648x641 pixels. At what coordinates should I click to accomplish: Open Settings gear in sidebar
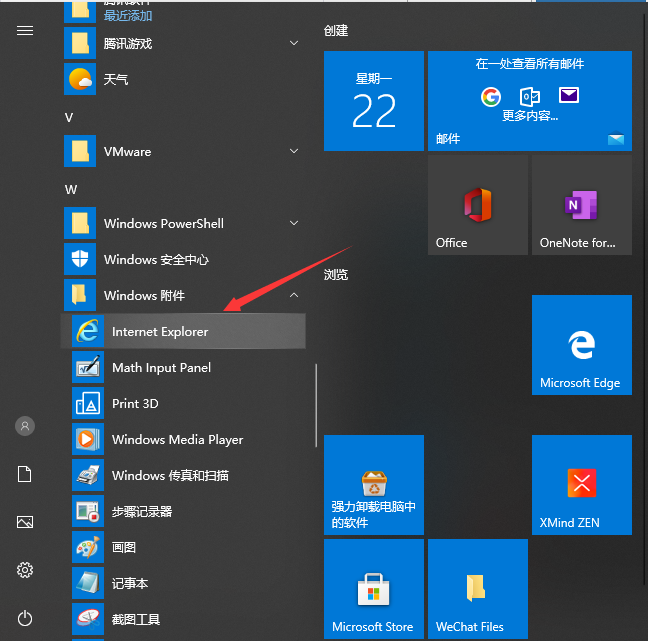pos(25,570)
